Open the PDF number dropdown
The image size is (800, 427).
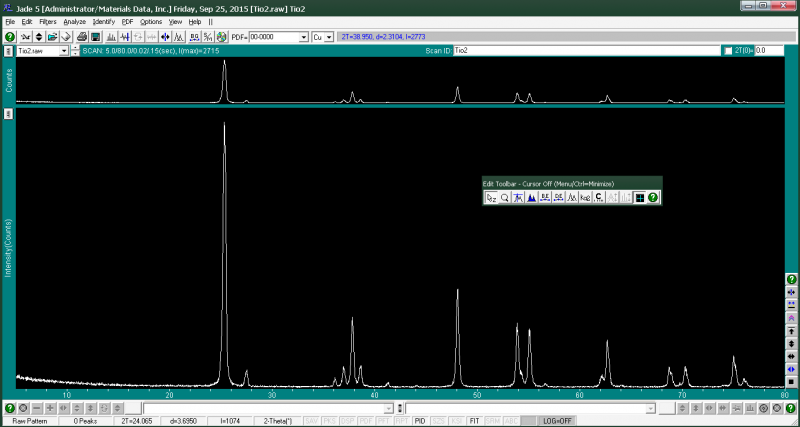pyautogui.click(x=304, y=37)
